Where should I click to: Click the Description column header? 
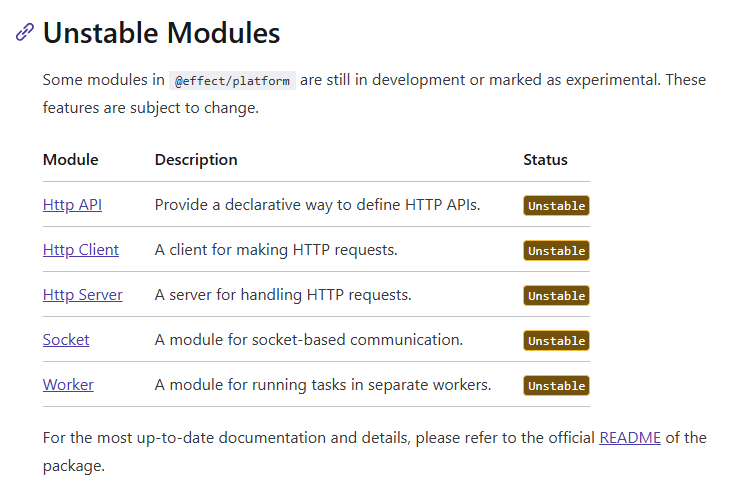pos(196,160)
